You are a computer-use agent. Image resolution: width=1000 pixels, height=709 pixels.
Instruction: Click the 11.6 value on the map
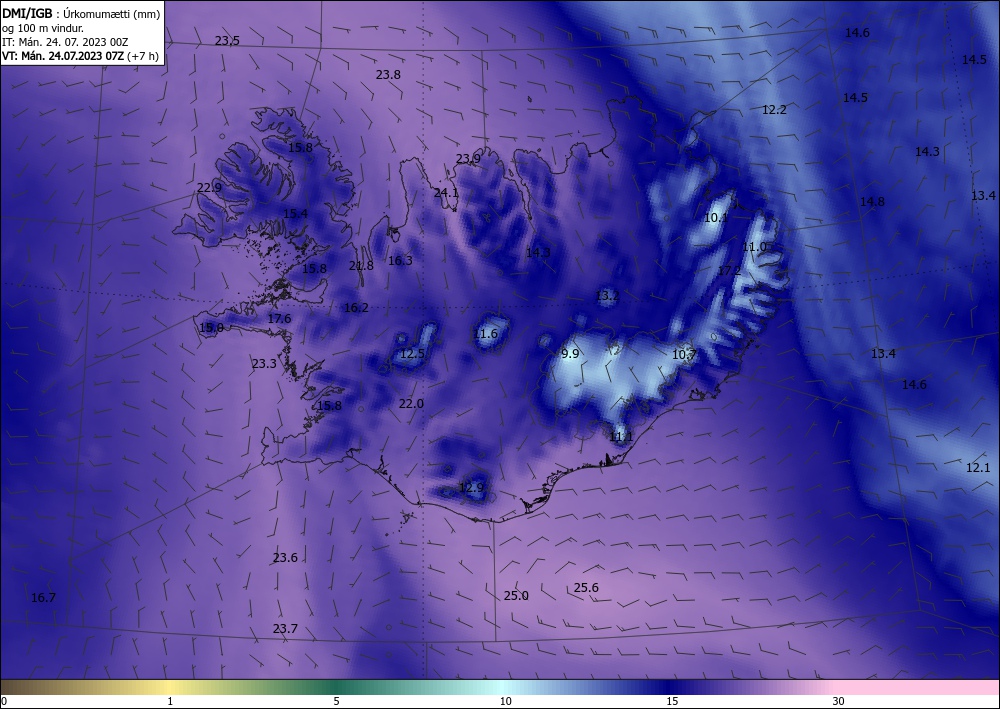pyautogui.click(x=485, y=334)
